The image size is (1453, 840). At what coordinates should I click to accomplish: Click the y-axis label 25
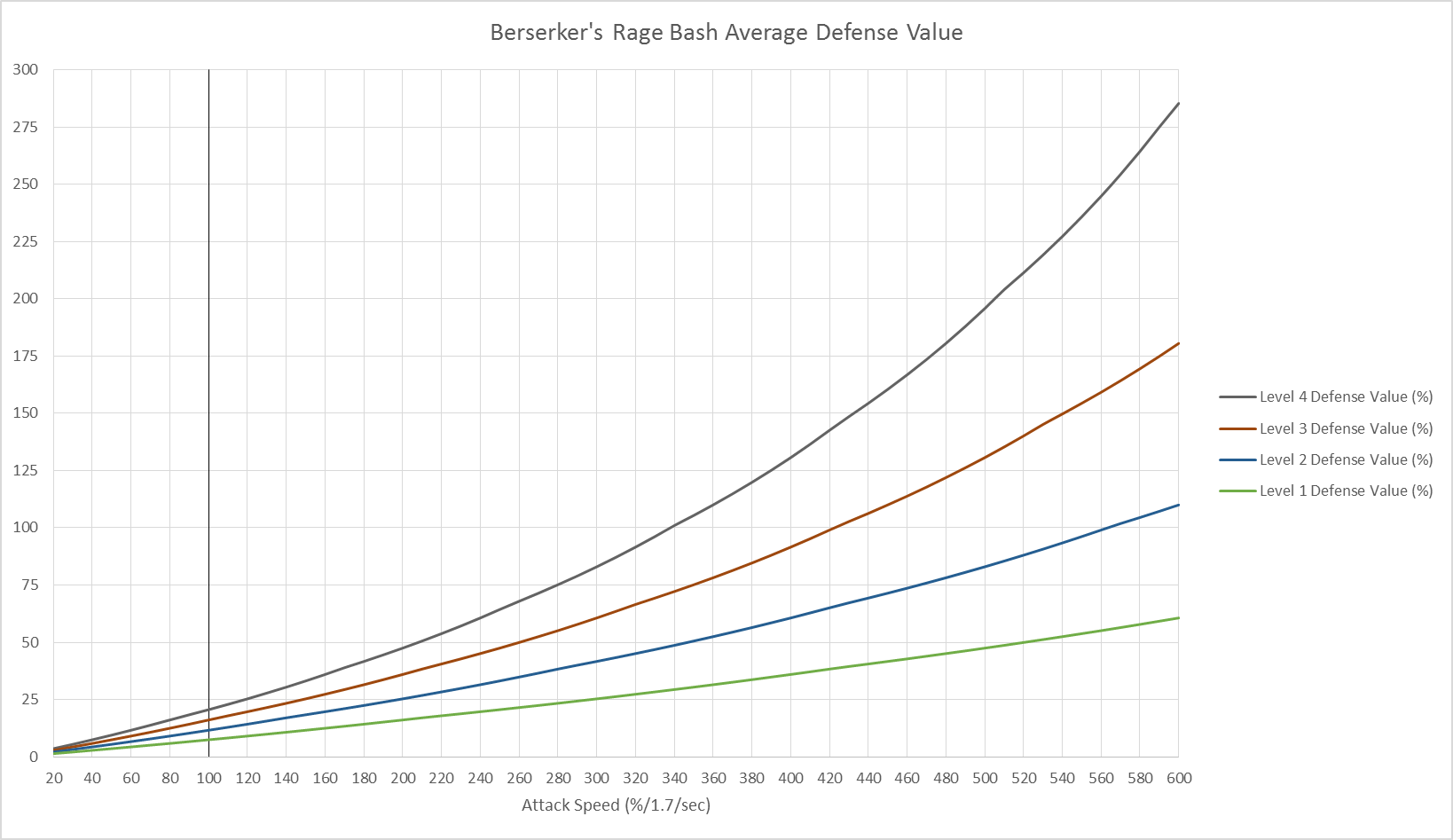pyautogui.click(x=30, y=699)
